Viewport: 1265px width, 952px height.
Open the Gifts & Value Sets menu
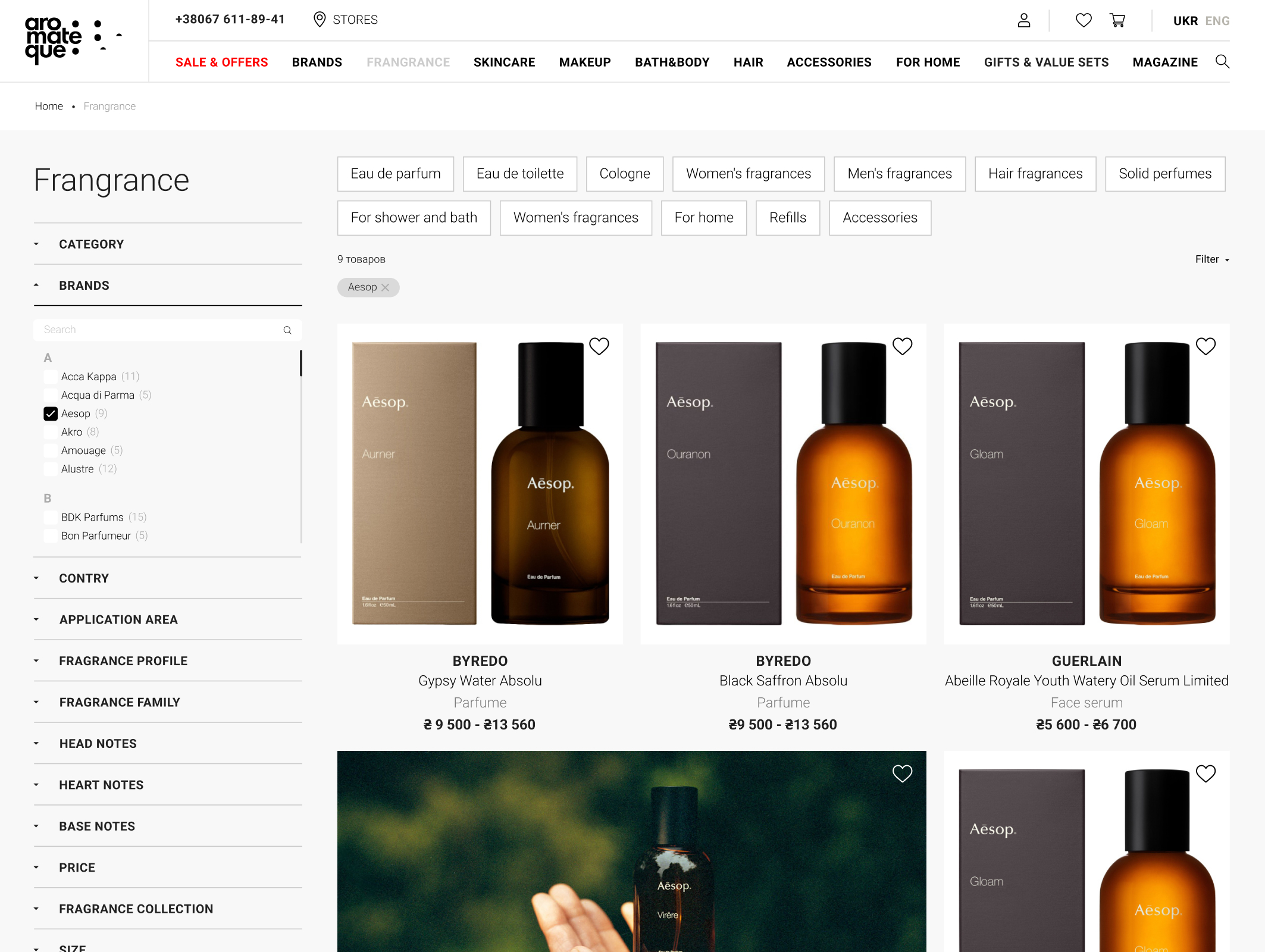[x=1046, y=62]
